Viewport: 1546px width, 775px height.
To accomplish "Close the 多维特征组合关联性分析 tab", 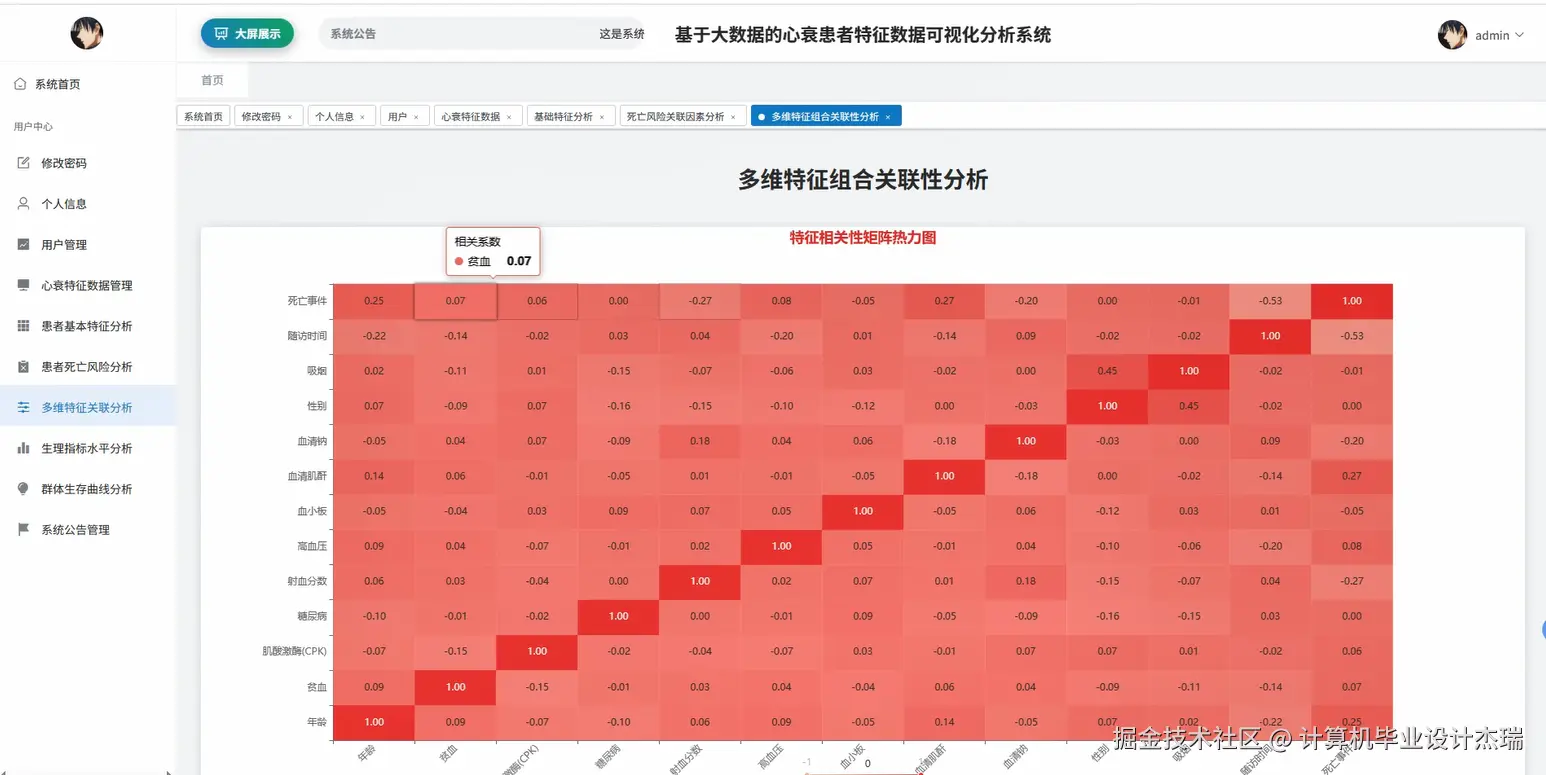I will pos(888,117).
